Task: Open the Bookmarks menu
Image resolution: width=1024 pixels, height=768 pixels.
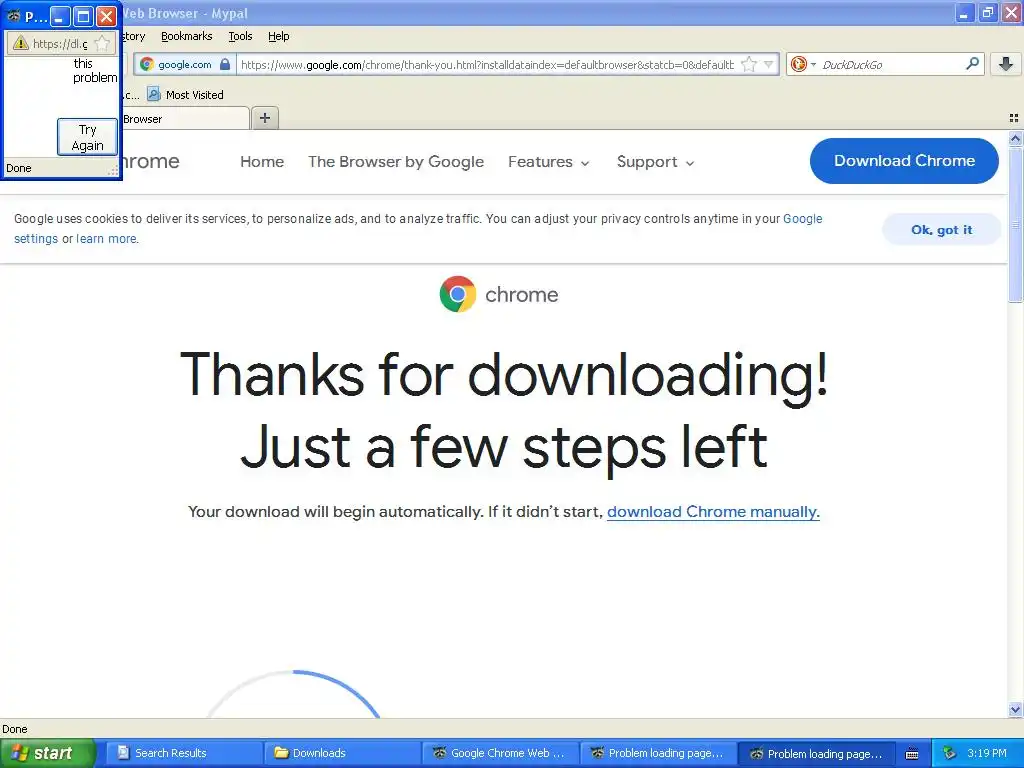Action: [186, 36]
